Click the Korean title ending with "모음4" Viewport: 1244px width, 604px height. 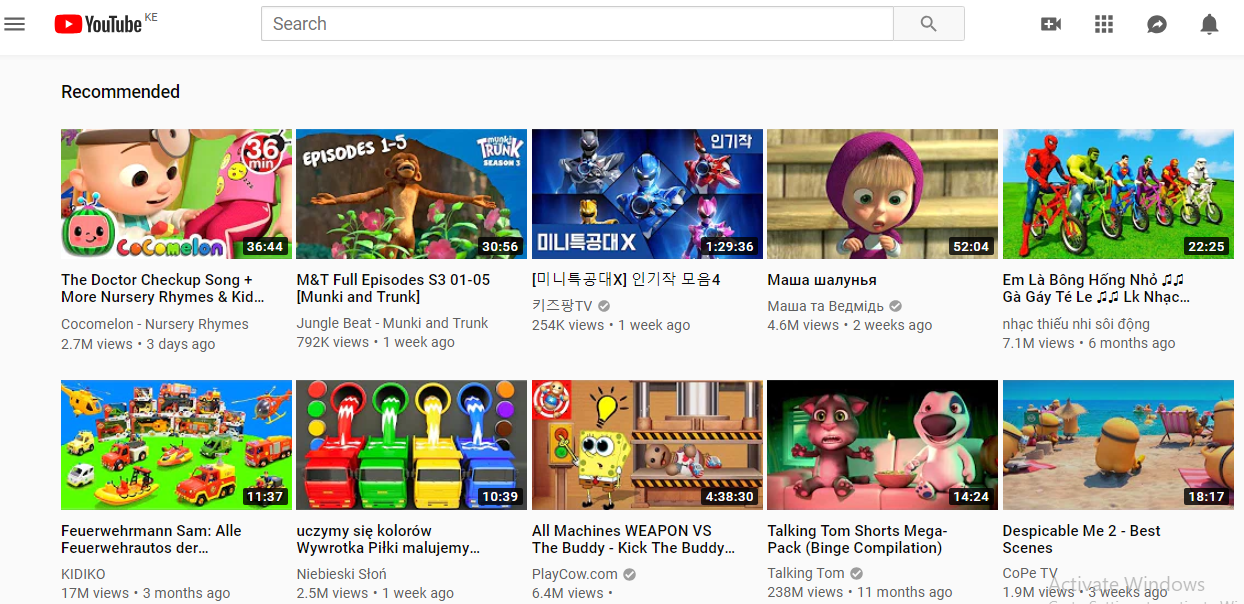coord(626,280)
